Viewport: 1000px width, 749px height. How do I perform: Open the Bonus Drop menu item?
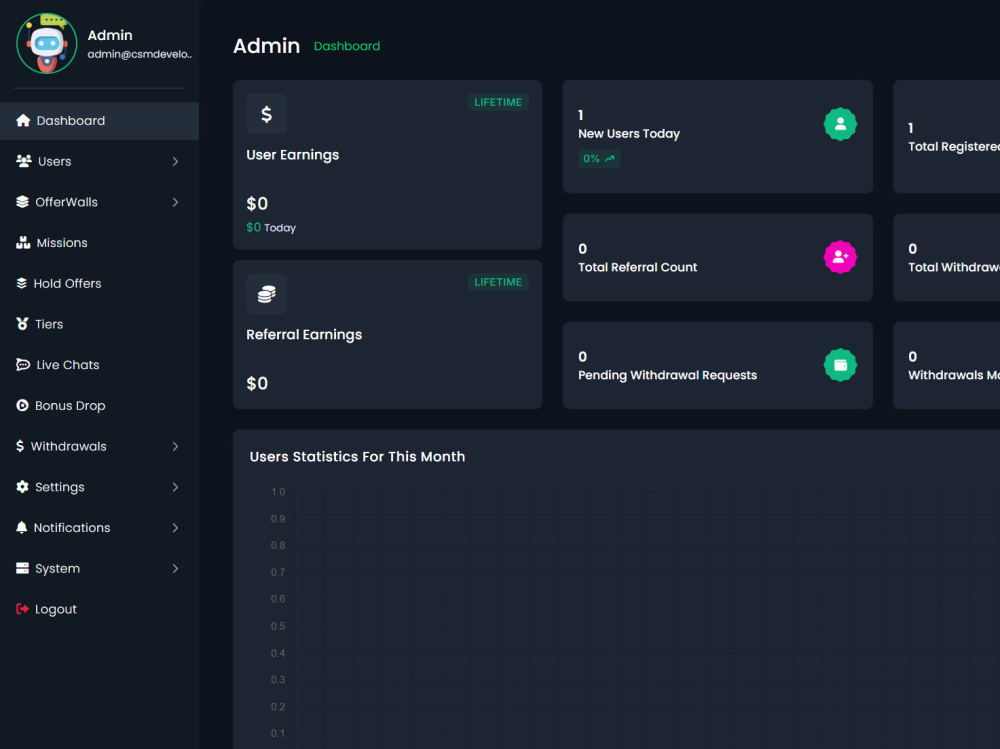[99, 406]
